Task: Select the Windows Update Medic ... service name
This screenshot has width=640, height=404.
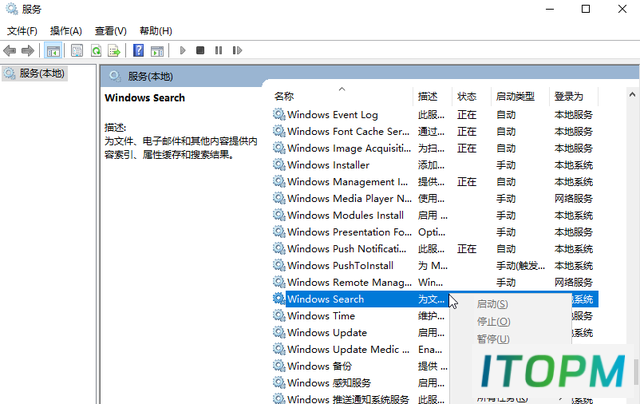Action: [x=348, y=349]
